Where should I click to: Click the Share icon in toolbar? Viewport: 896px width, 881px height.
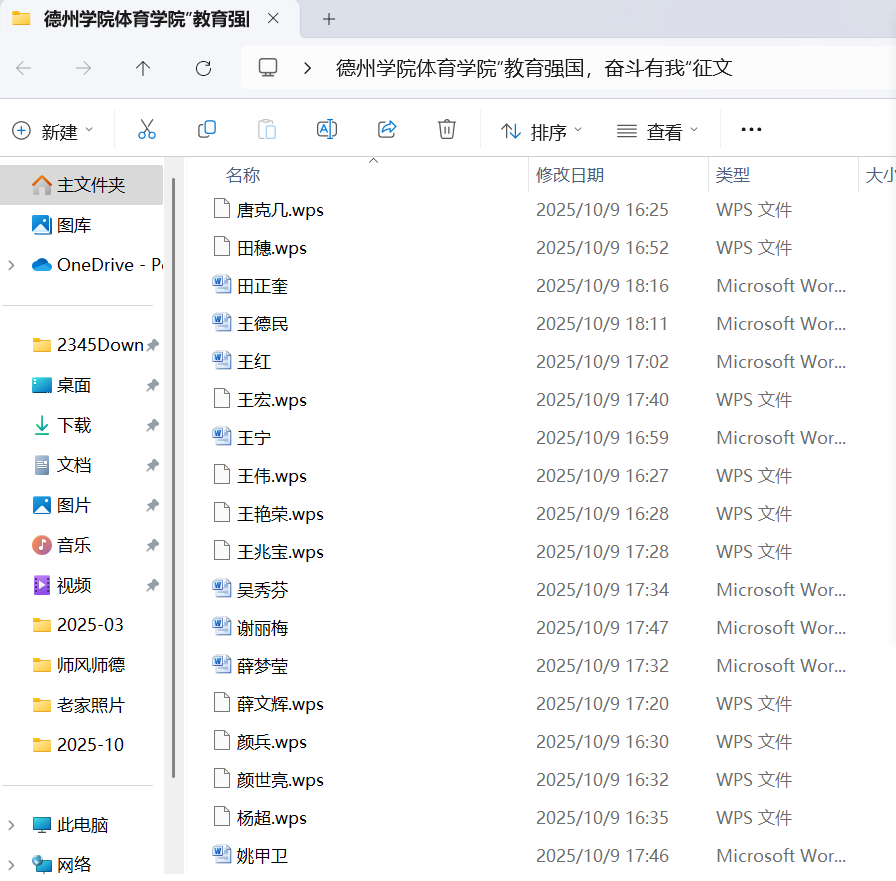387,130
